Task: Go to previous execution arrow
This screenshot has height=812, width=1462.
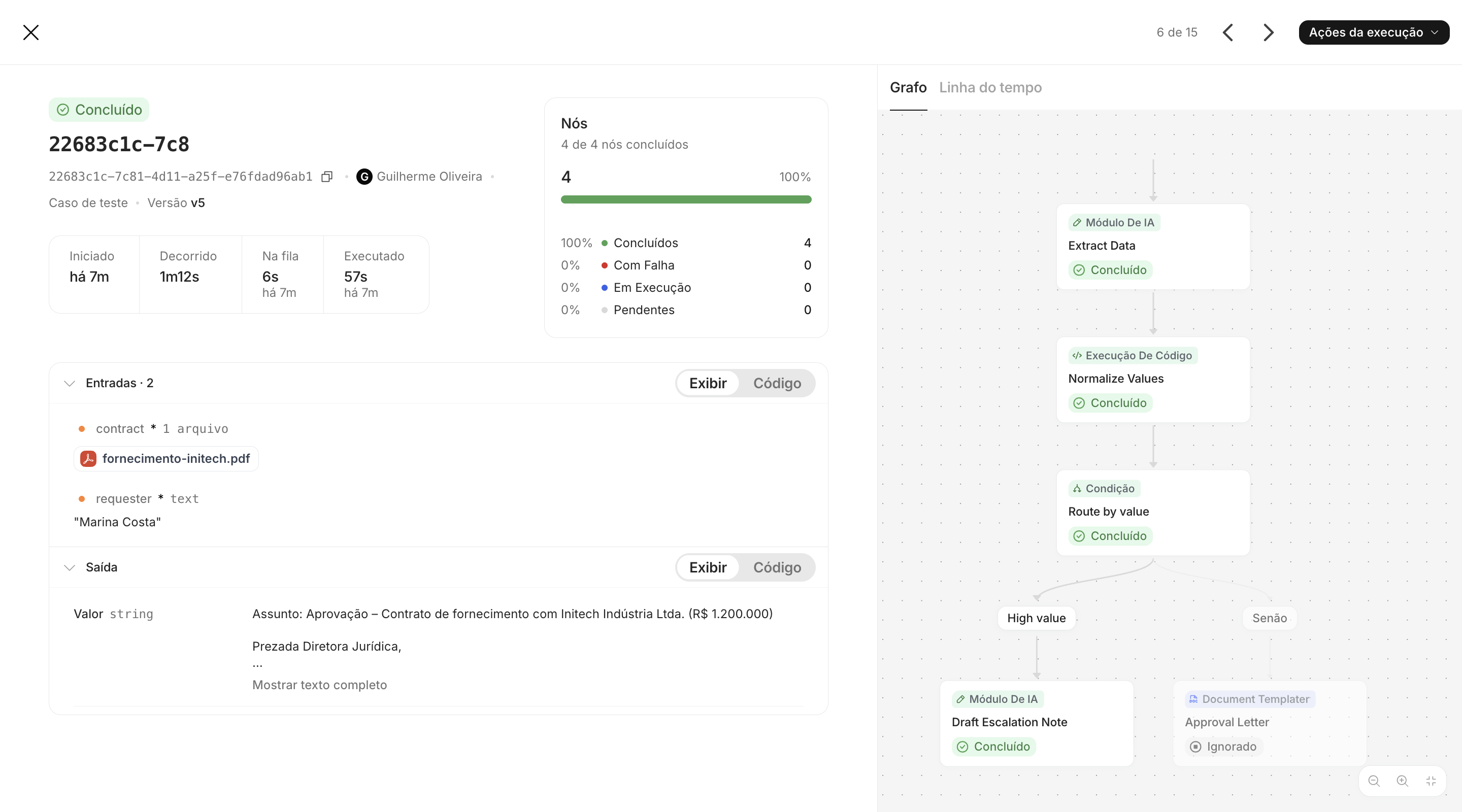Action: click(1228, 32)
